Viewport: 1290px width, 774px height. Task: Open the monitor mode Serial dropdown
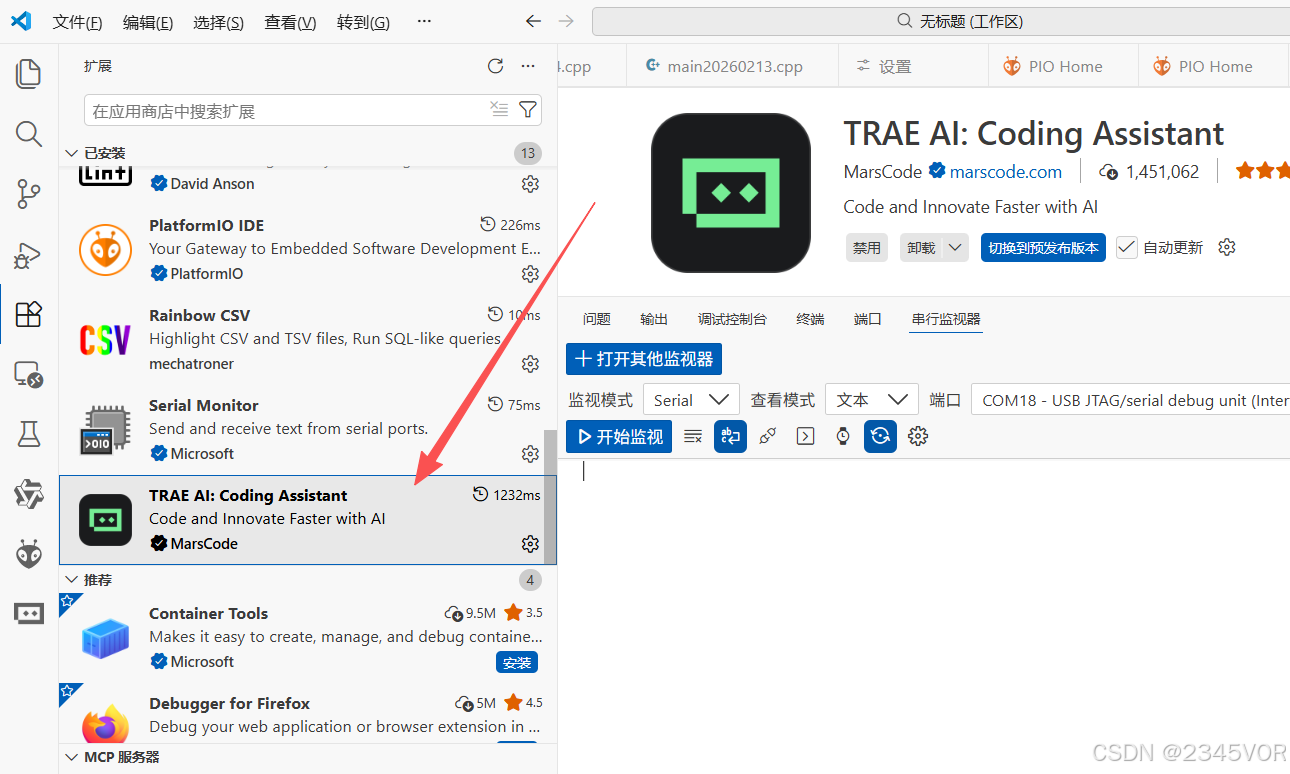click(x=691, y=400)
